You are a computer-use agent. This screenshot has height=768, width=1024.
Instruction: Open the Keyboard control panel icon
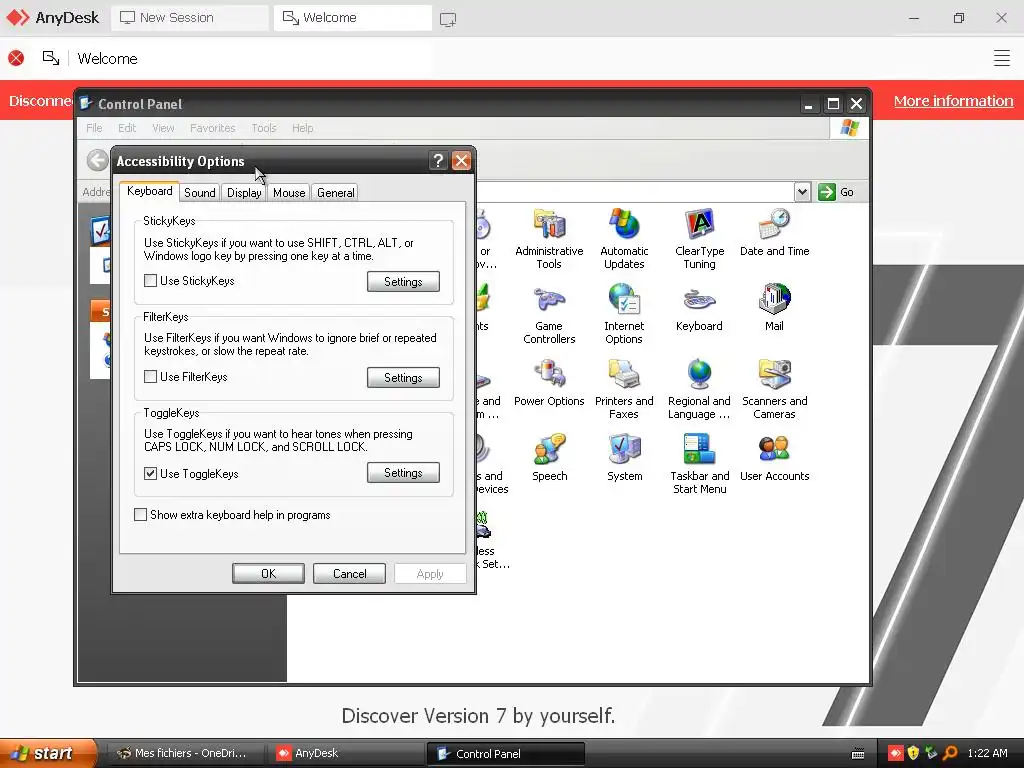[x=699, y=308]
